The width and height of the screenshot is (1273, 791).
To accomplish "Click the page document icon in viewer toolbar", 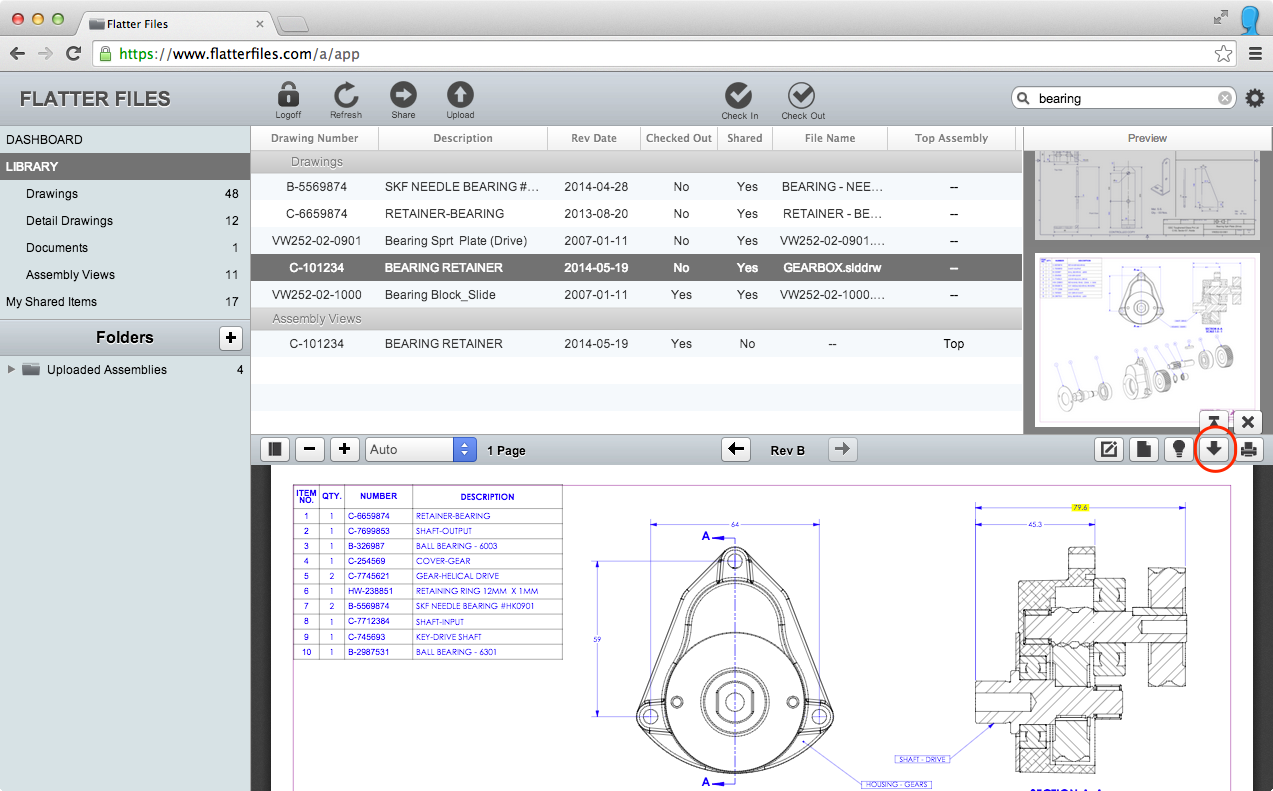I will click(x=1144, y=450).
